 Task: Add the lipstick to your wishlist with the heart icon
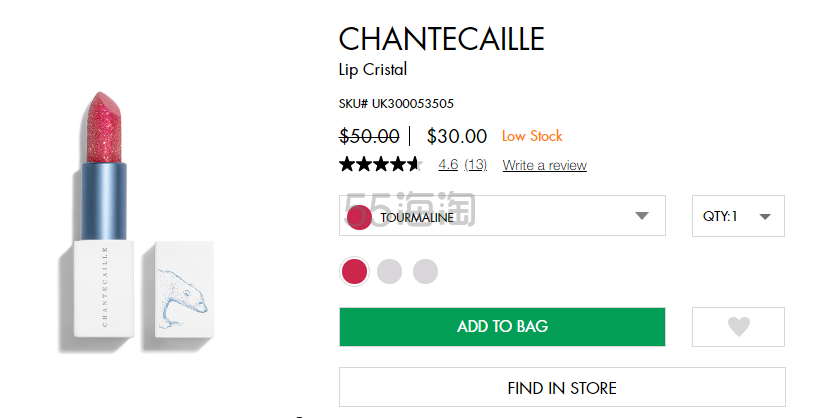[738, 327]
